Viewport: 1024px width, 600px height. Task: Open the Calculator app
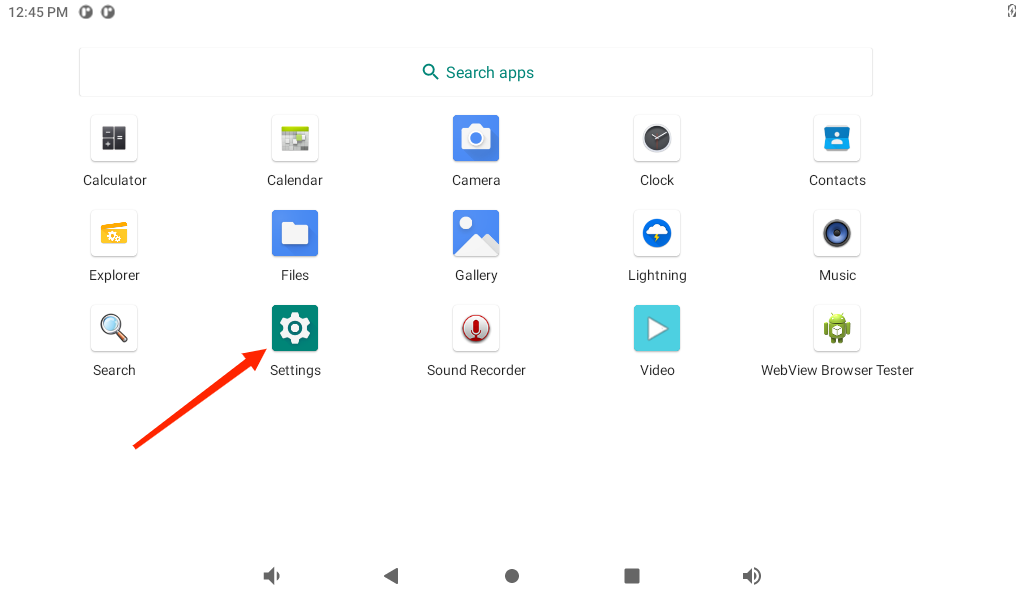click(114, 138)
